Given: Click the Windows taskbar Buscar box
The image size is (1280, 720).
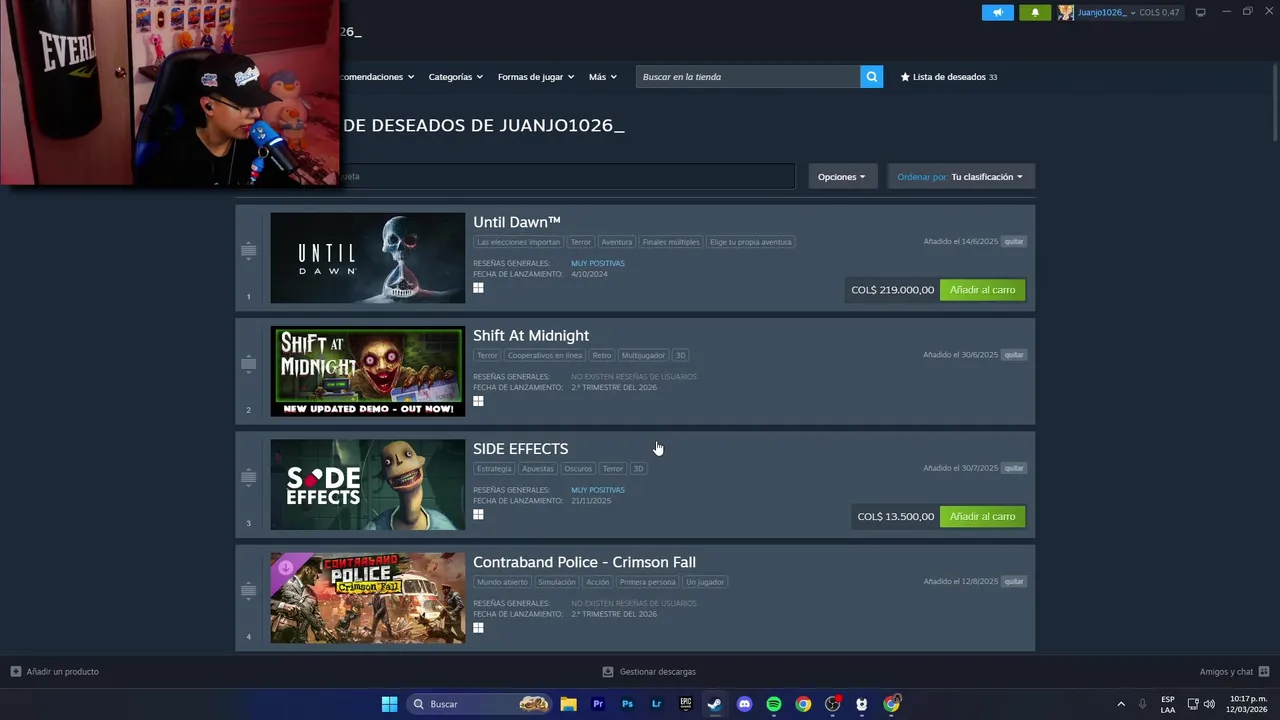Looking at the screenshot, I should coord(479,704).
